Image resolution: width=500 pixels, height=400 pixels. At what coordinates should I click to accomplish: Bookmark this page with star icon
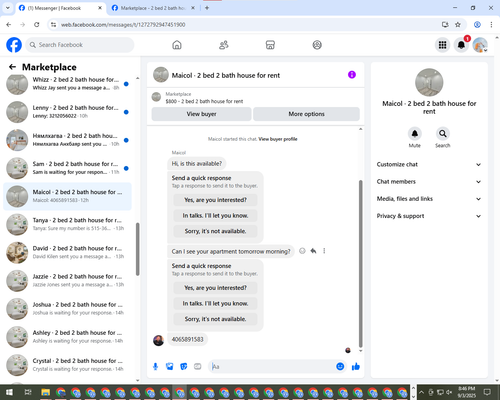[458, 25]
